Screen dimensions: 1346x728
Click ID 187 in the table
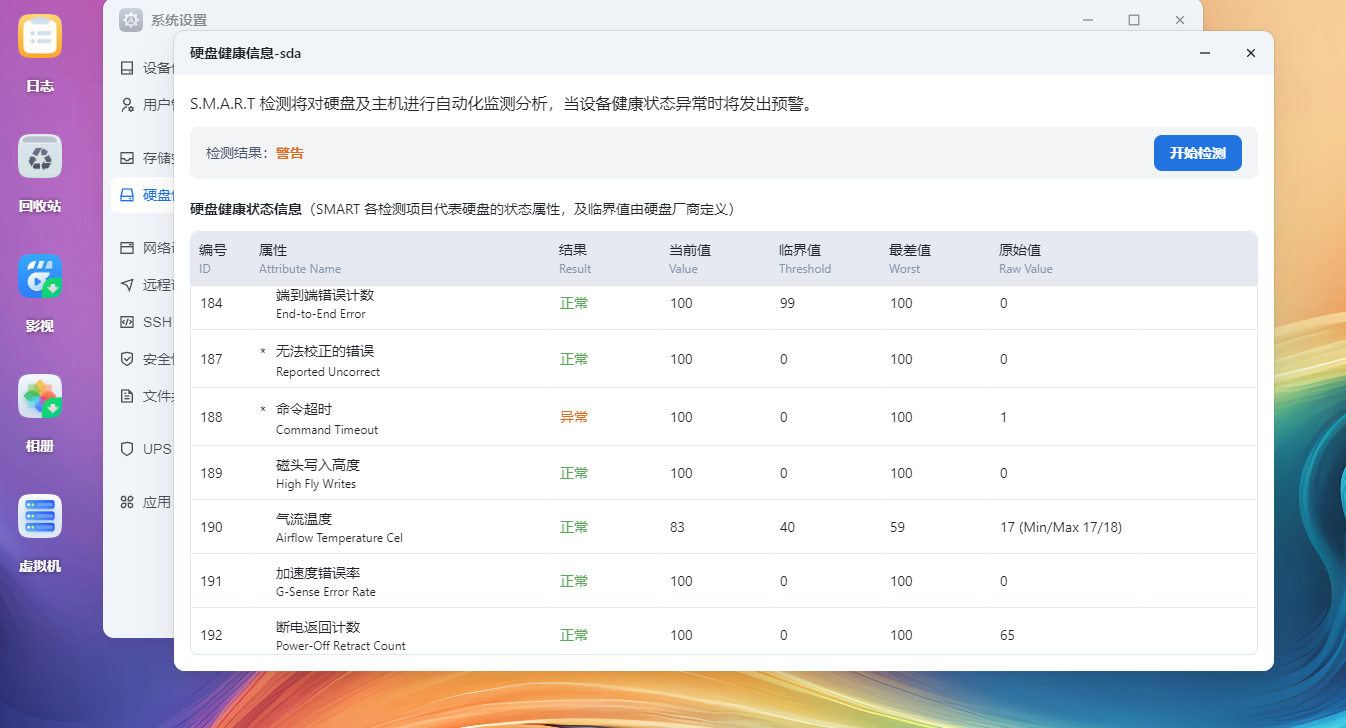tap(211, 359)
